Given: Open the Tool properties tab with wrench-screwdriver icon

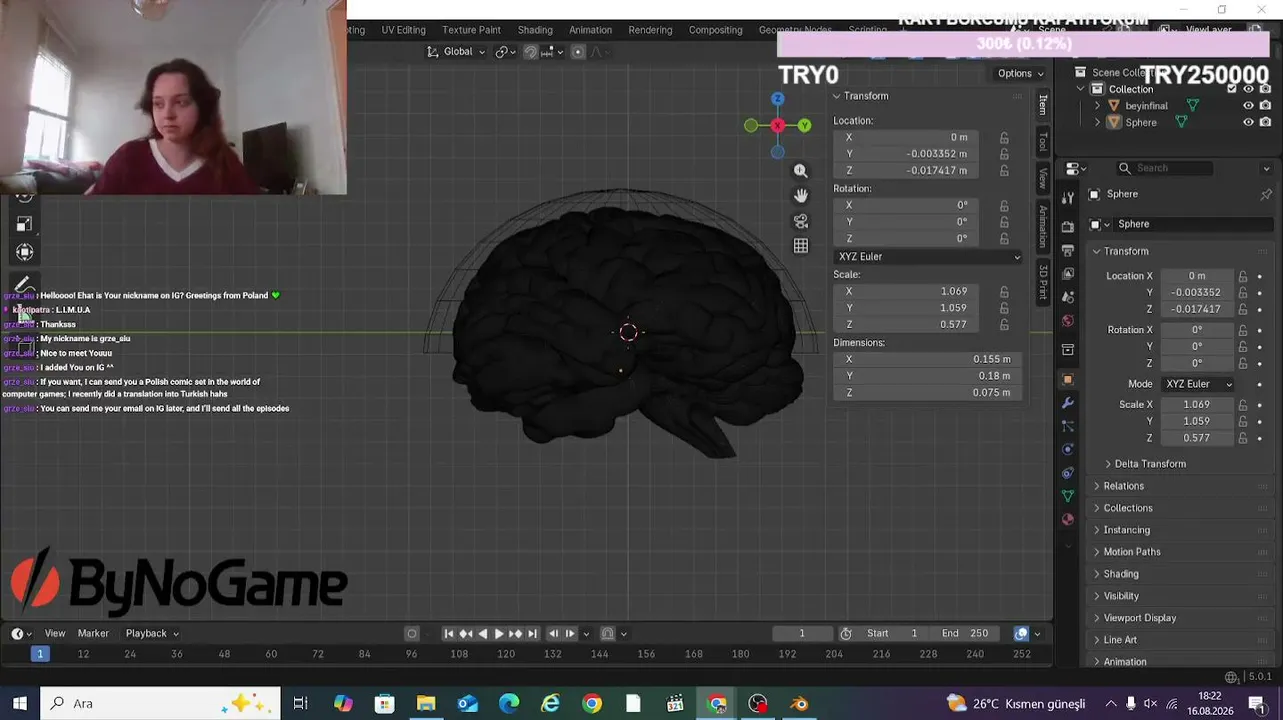Looking at the screenshot, I should coord(1068,198).
